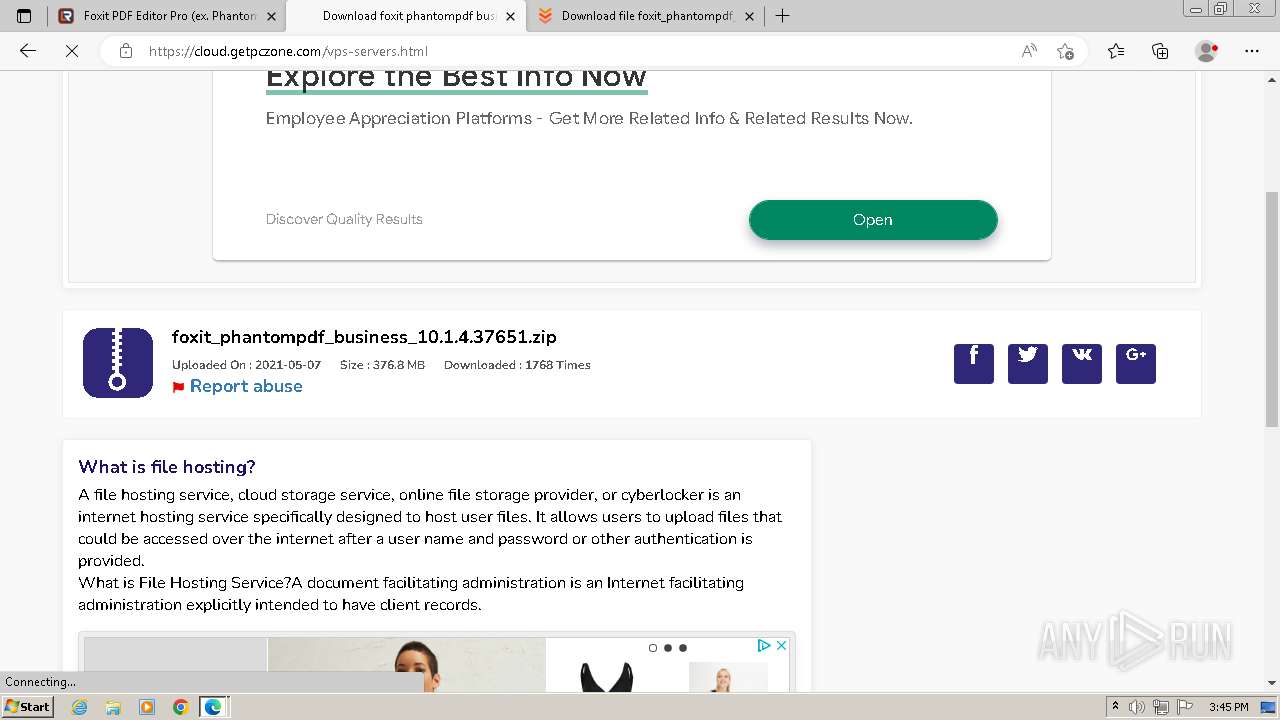Viewport: 1280px width, 720px height.
Task: Click the Report abuse link
Action: pos(246,386)
